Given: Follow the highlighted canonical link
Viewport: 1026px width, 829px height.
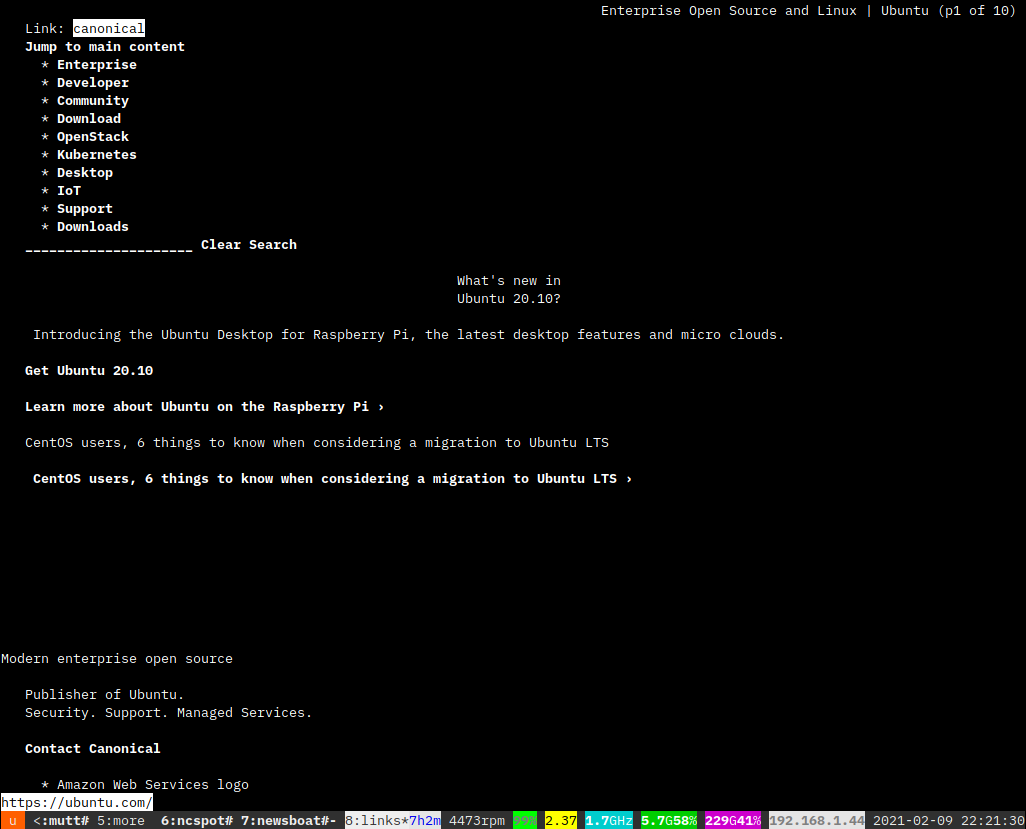Looking at the screenshot, I should (109, 28).
